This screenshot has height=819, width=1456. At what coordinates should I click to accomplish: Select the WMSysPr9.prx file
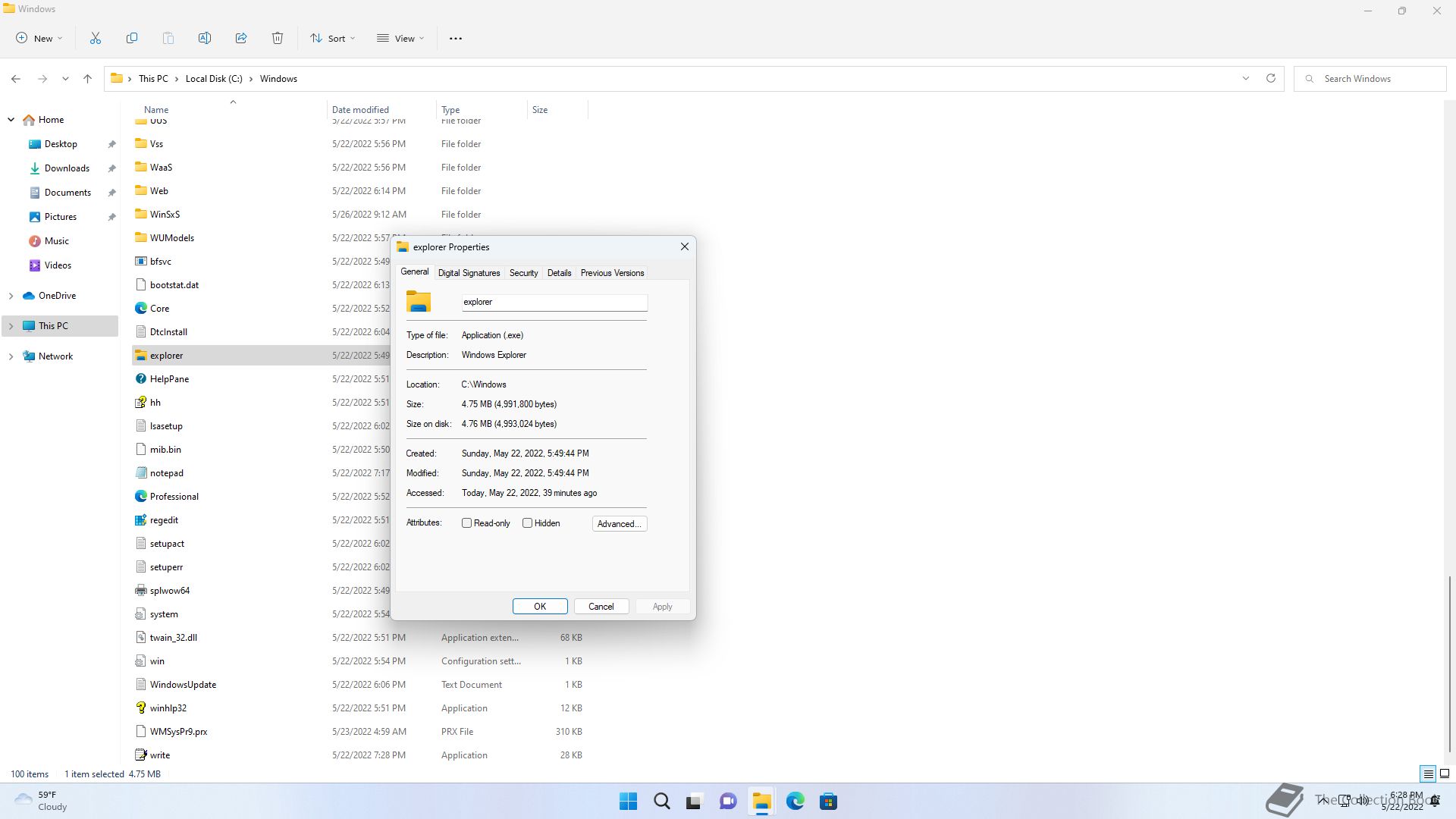(x=359, y=732)
